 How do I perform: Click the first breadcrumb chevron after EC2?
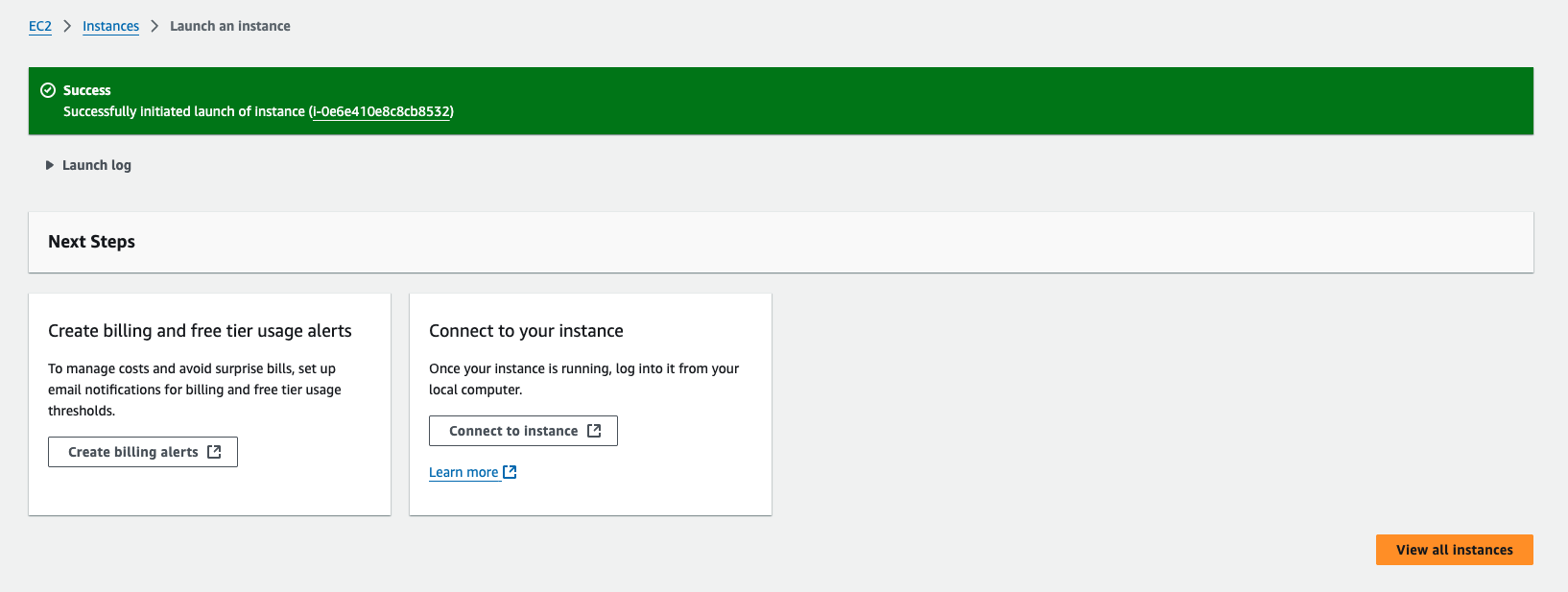[67, 26]
